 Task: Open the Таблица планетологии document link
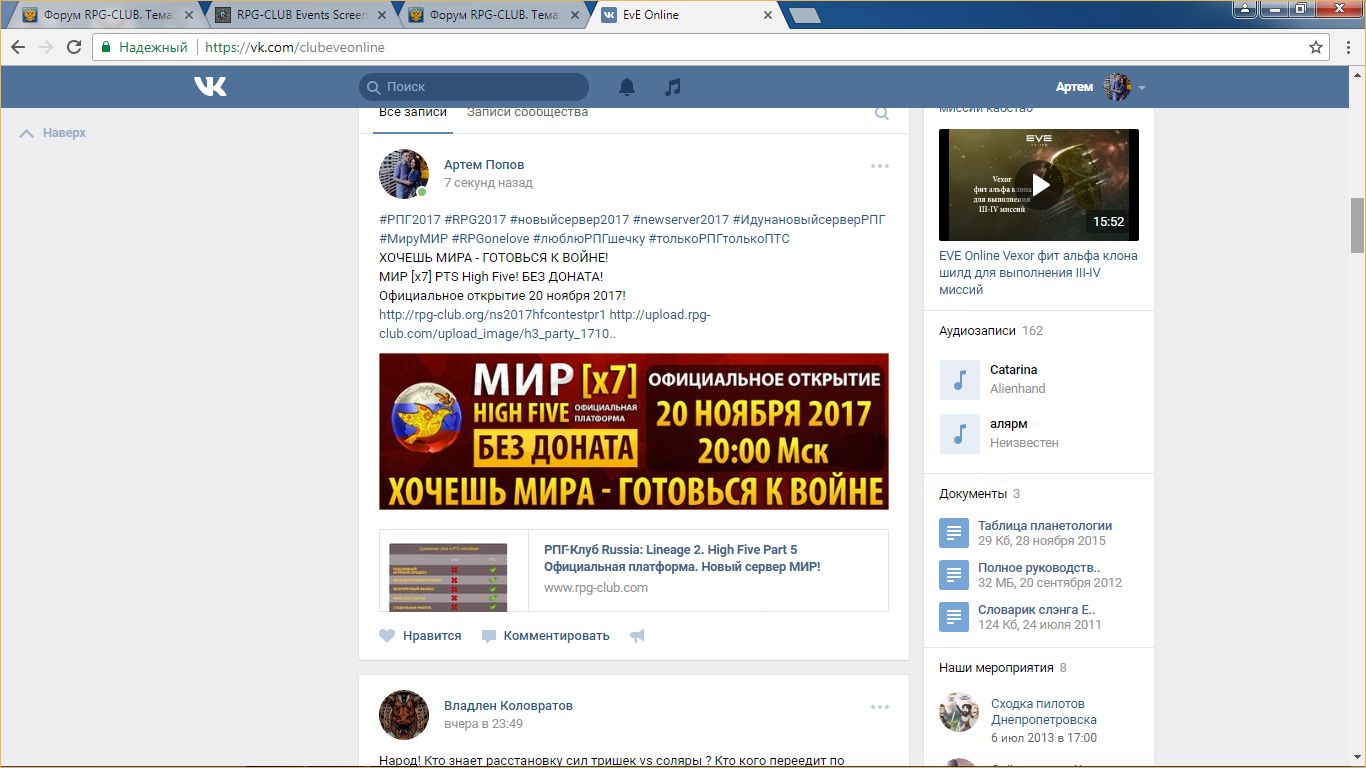click(1045, 526)
